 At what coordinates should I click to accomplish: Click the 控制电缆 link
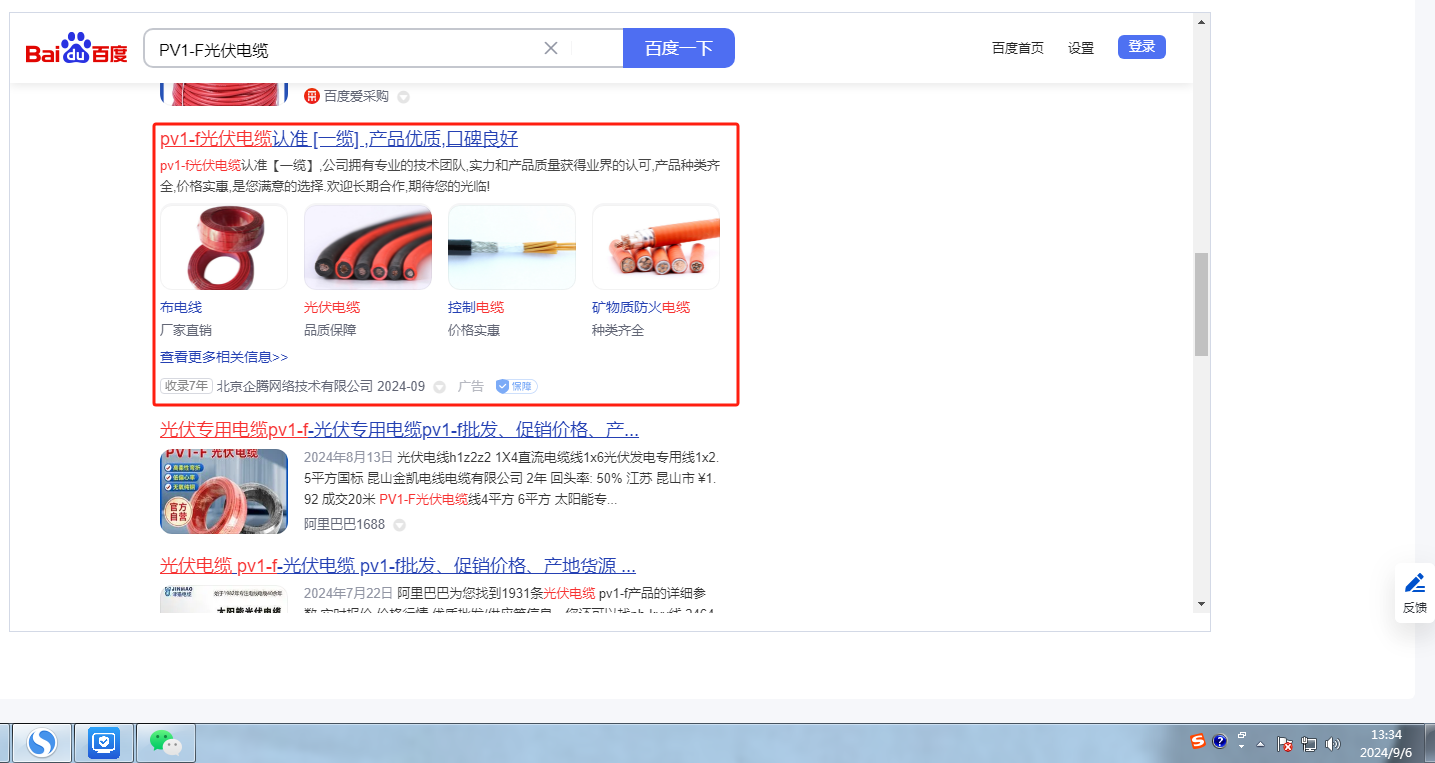tap(476, 307)
